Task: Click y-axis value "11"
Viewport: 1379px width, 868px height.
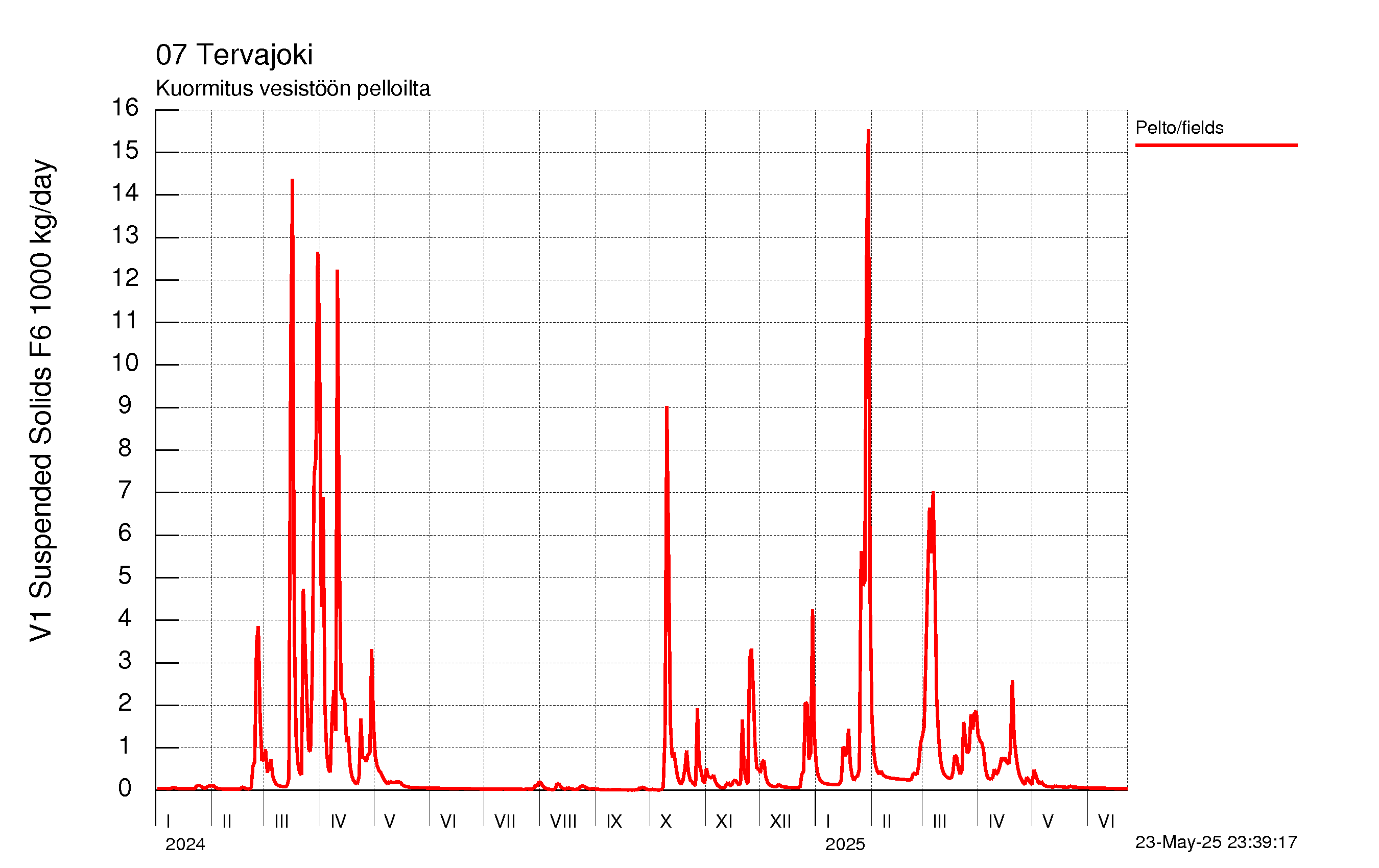Action: 125,321
